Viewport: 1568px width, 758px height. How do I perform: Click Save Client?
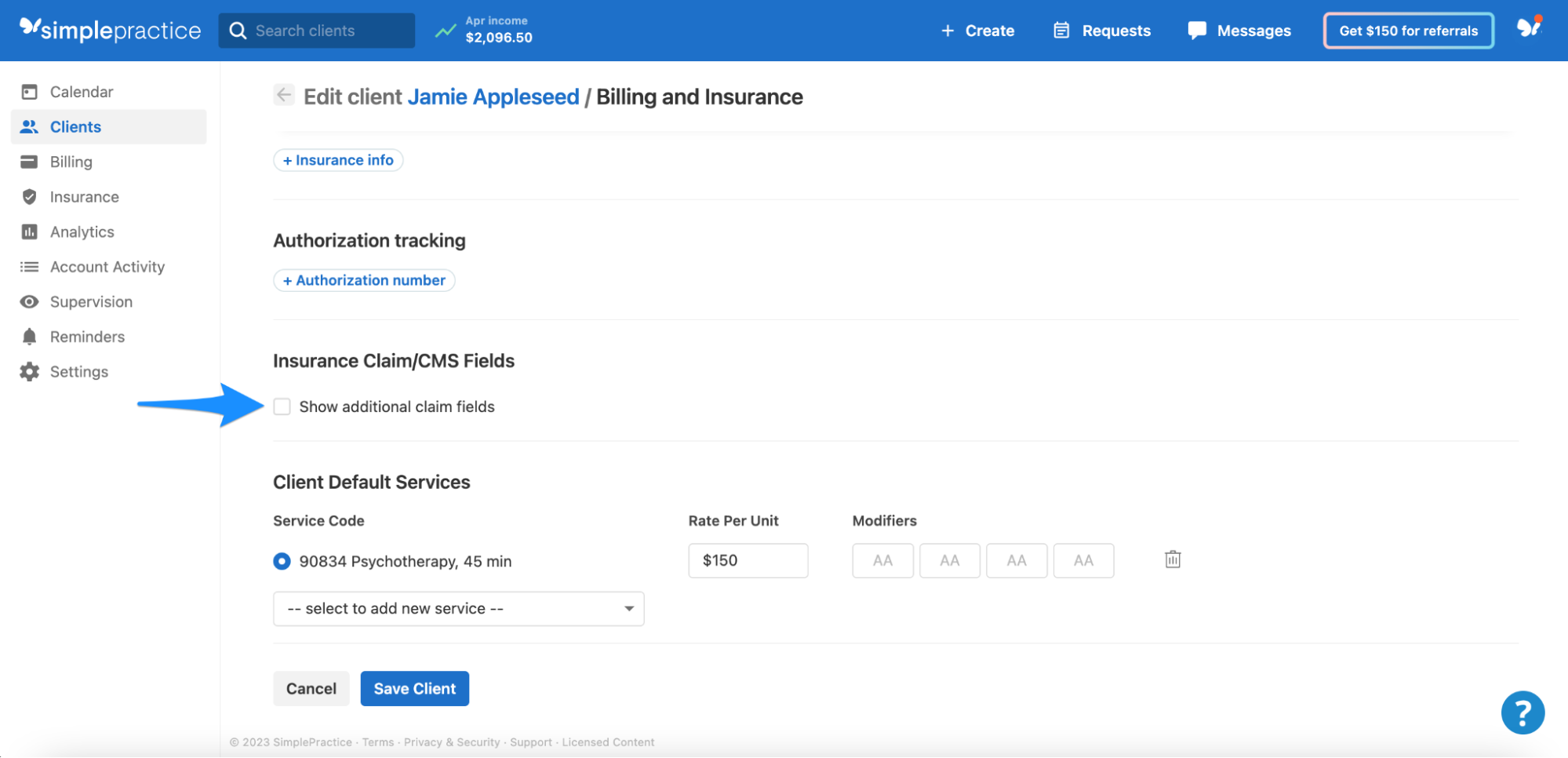[414, 688]
